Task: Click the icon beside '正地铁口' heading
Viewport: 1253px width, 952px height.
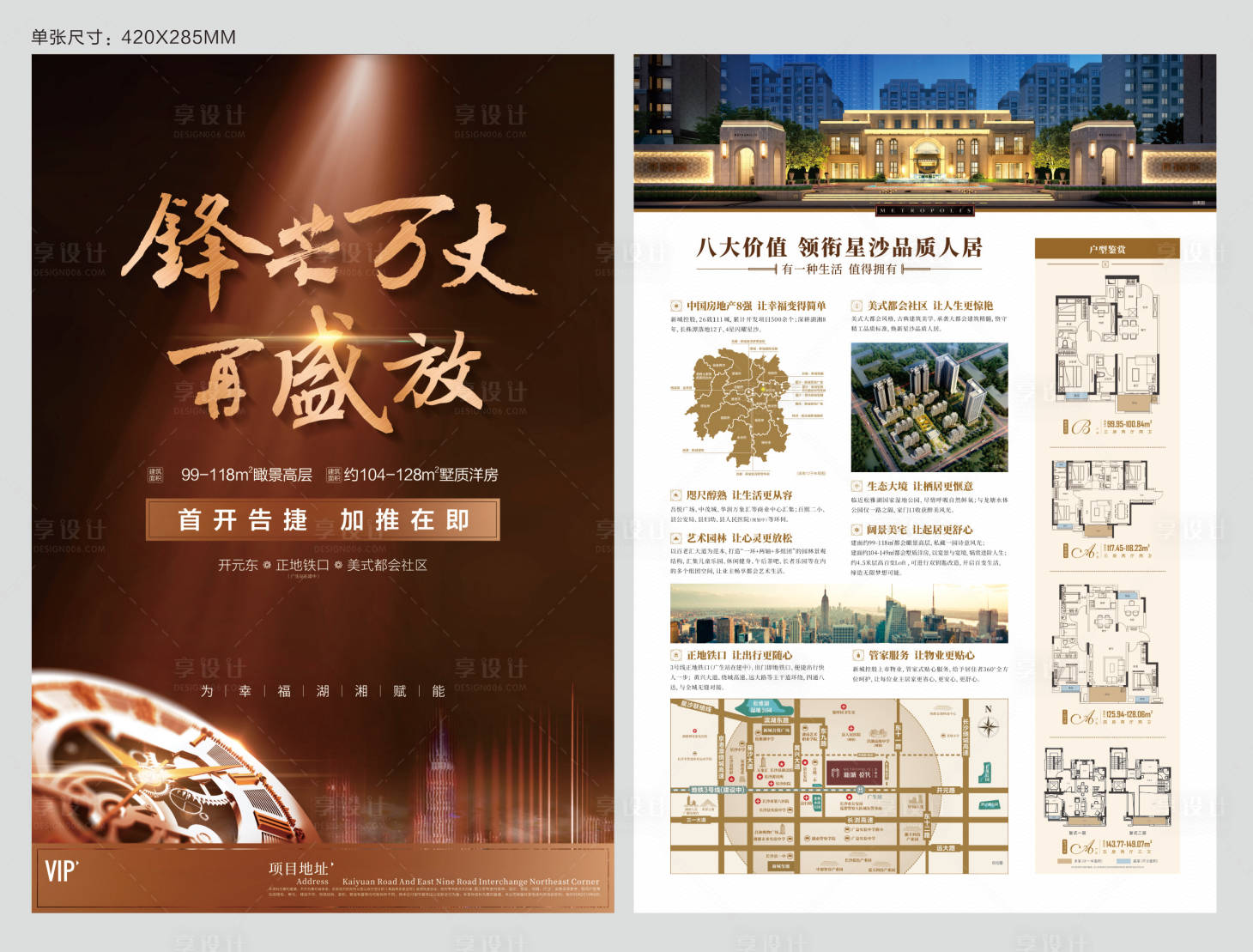Action: [x=676, y=655]
